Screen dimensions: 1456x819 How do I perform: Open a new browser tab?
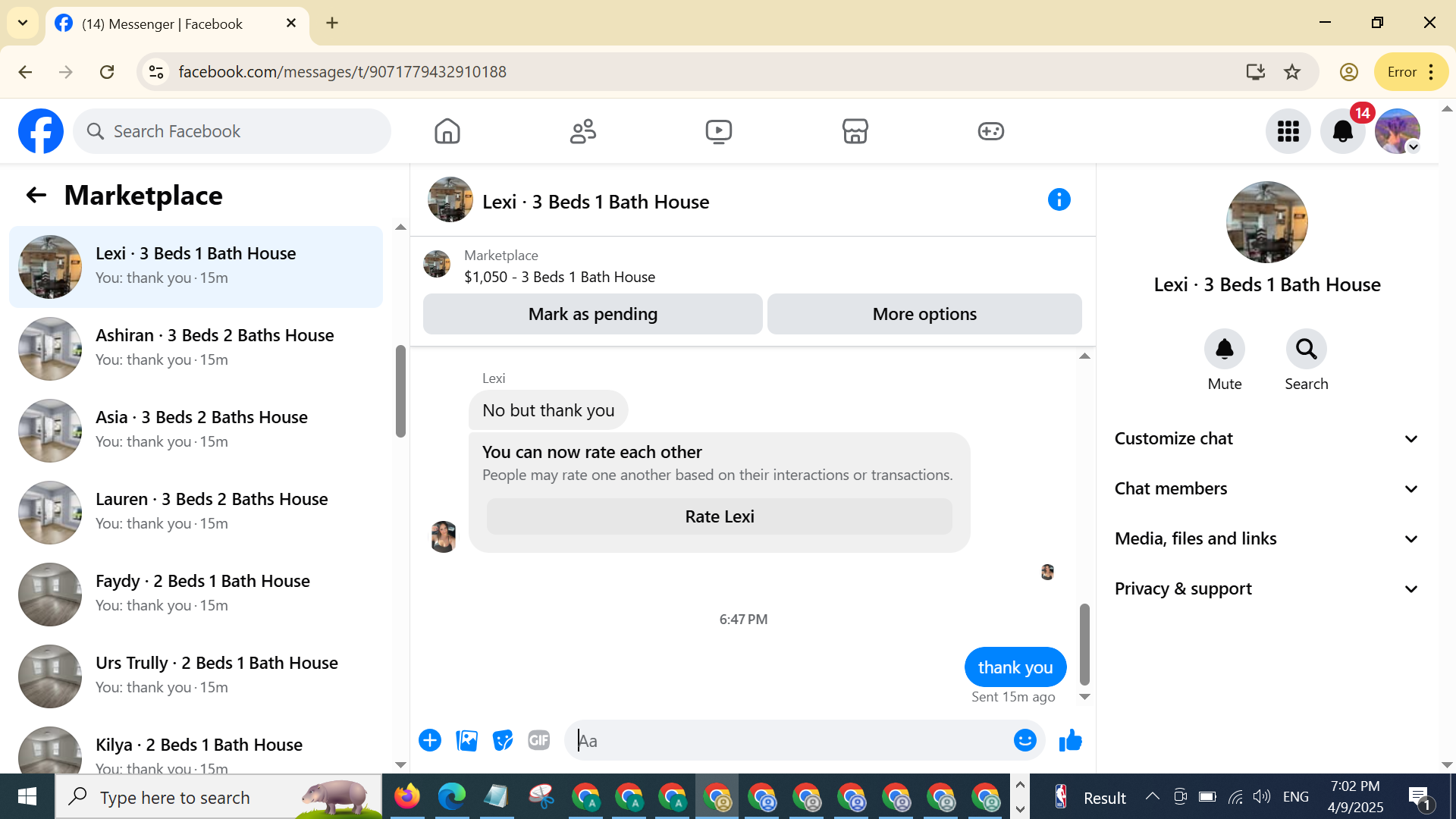point(332,23)
